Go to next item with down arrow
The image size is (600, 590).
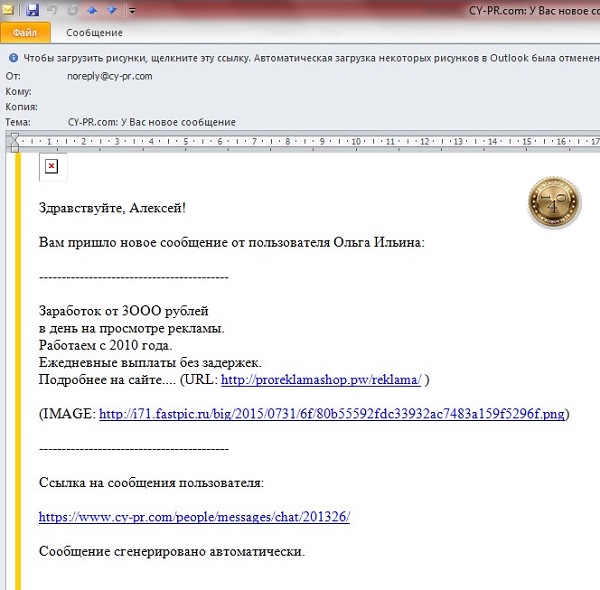pos(112,10)
